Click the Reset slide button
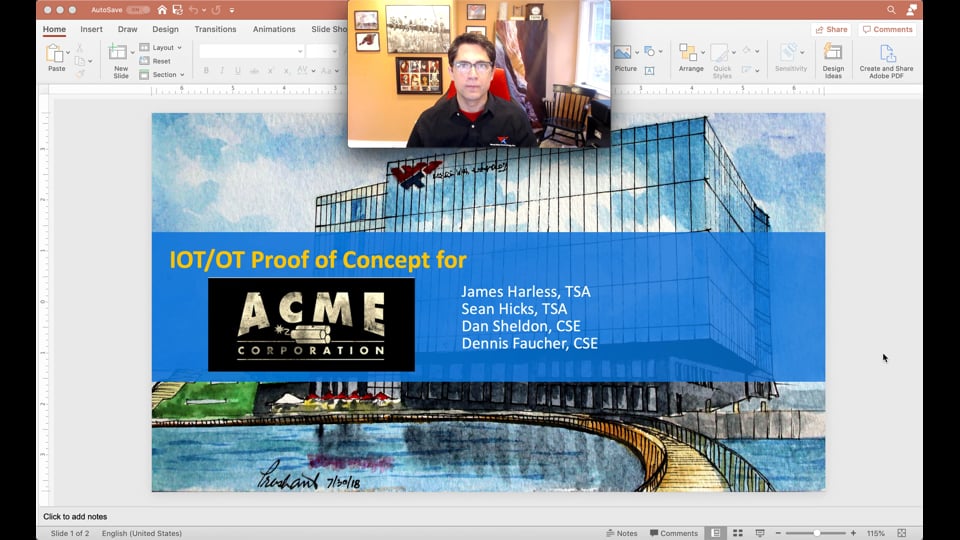960x540 pixels. [156, 61]
